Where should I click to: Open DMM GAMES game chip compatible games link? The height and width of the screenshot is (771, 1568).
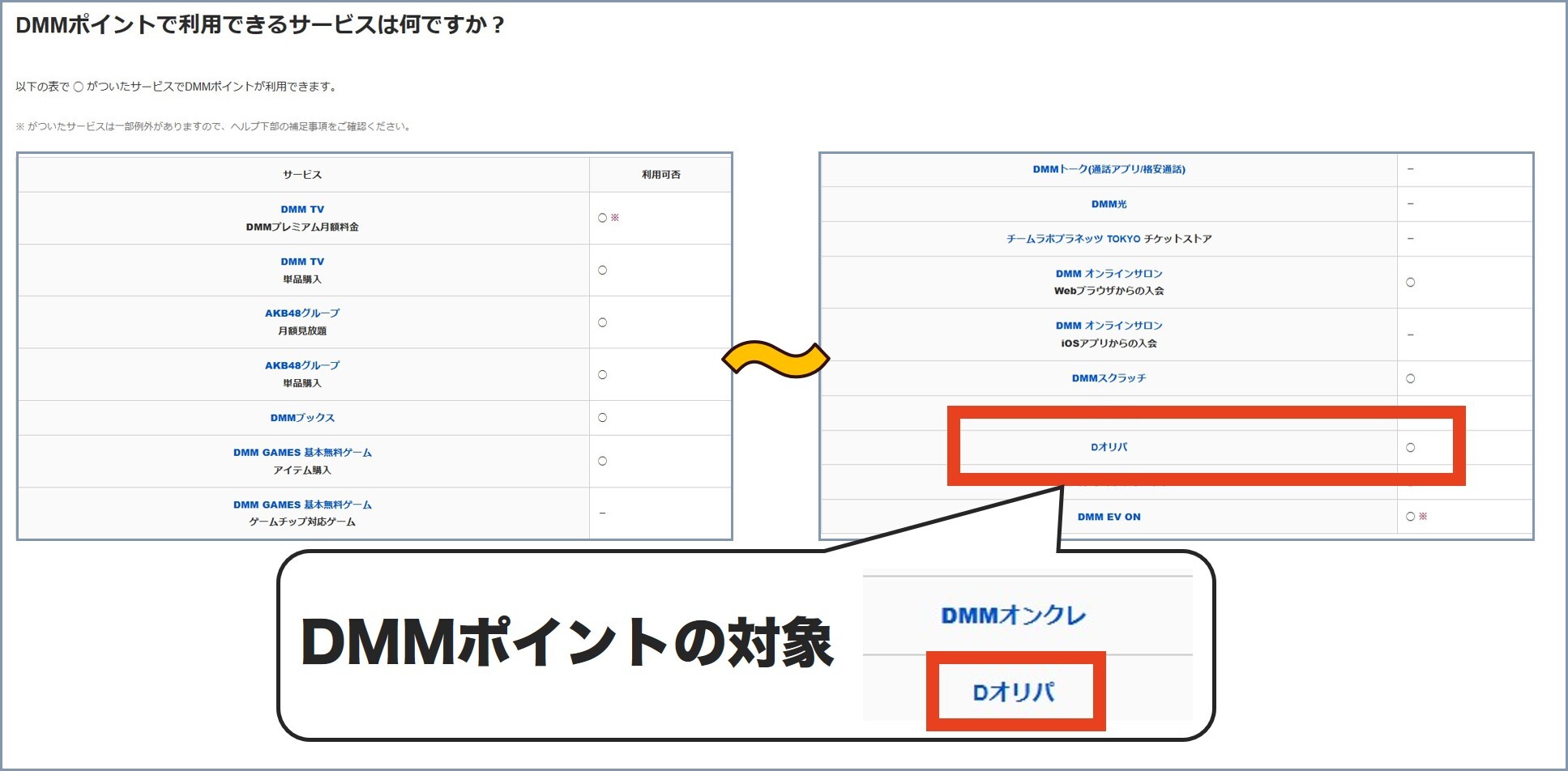303,504
